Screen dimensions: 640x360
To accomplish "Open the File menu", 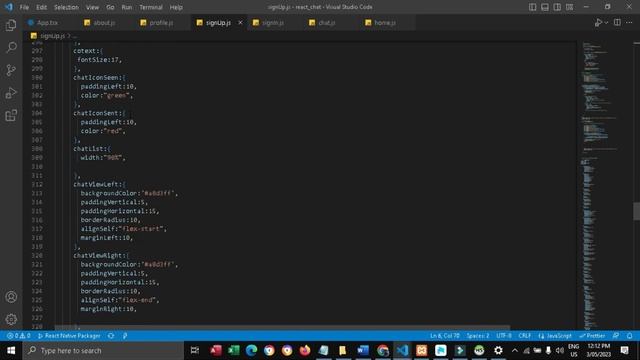I will click(24, 7).
